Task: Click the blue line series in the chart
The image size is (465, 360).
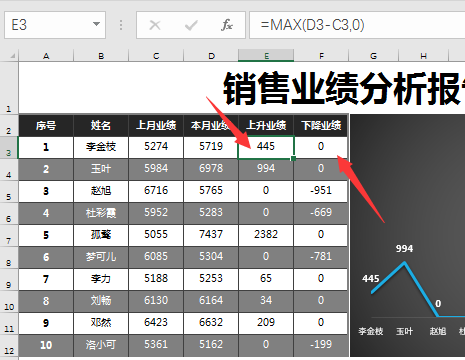Action: point(422,290)
